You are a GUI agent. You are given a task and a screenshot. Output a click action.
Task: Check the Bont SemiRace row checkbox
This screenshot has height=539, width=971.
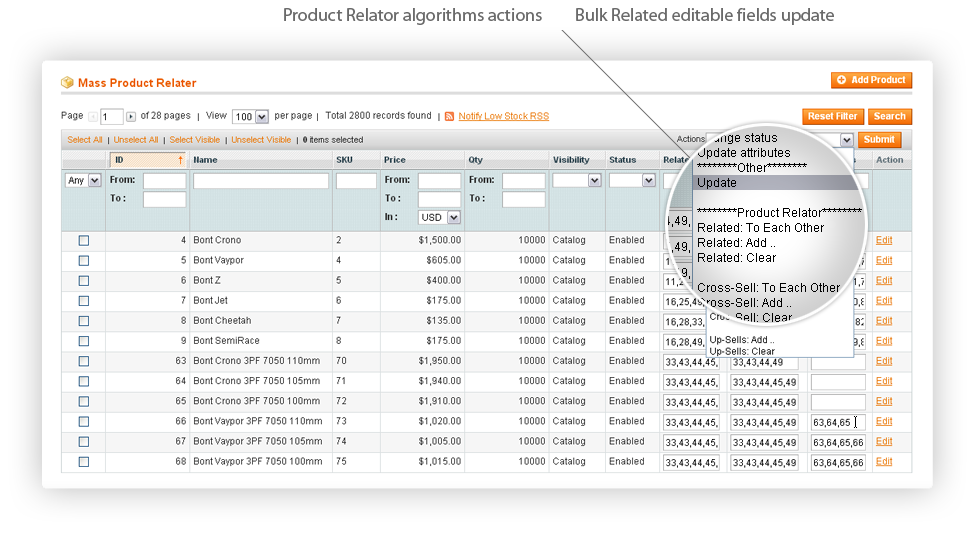84,341
